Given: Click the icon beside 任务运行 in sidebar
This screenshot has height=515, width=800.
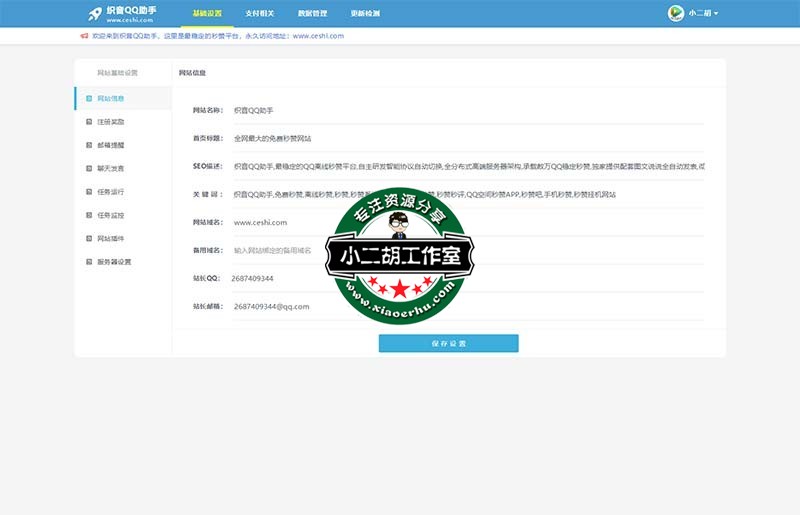Looking at the screenshot, I should (88, 191).
